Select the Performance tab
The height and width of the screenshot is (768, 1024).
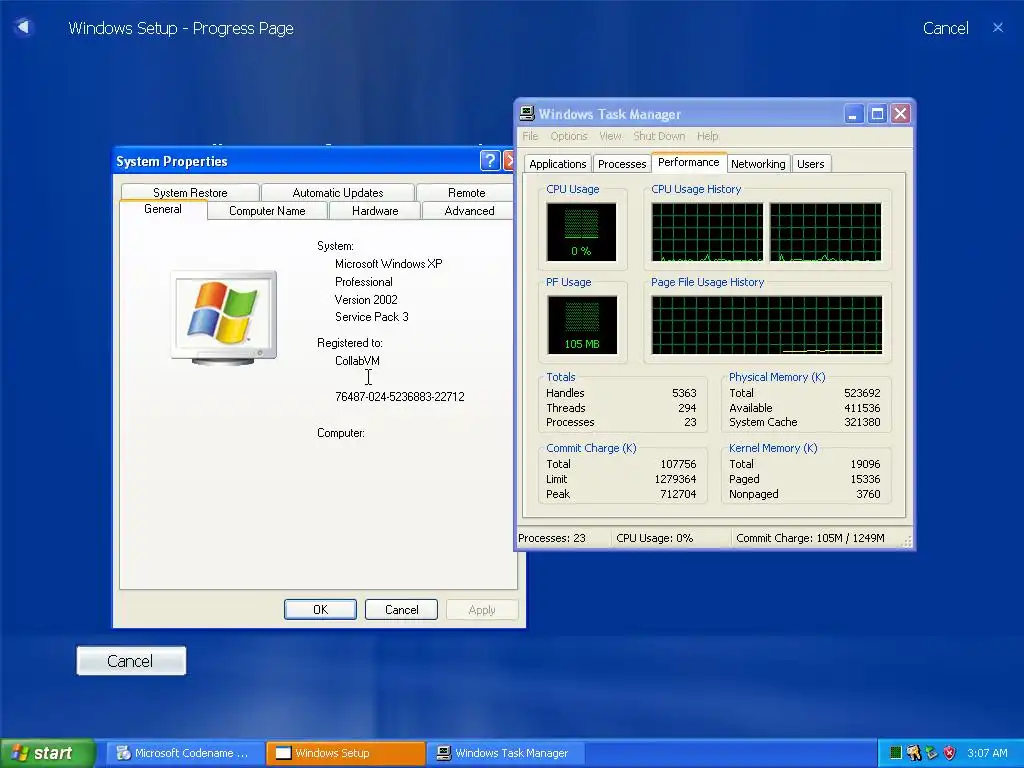(688, 162)
